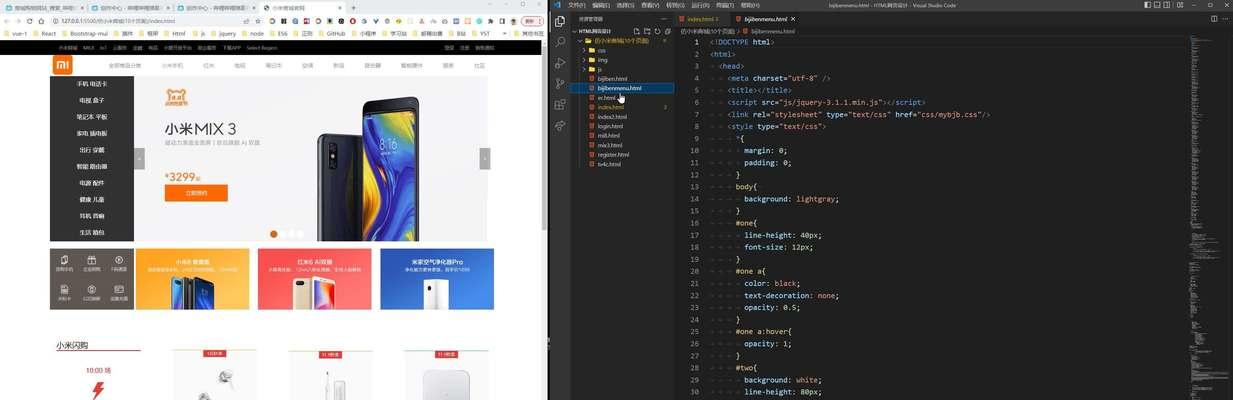Screen dimensions: 1233x400
Task: Switch to the bijibenmenu.html editor tab
Action: 764,19
